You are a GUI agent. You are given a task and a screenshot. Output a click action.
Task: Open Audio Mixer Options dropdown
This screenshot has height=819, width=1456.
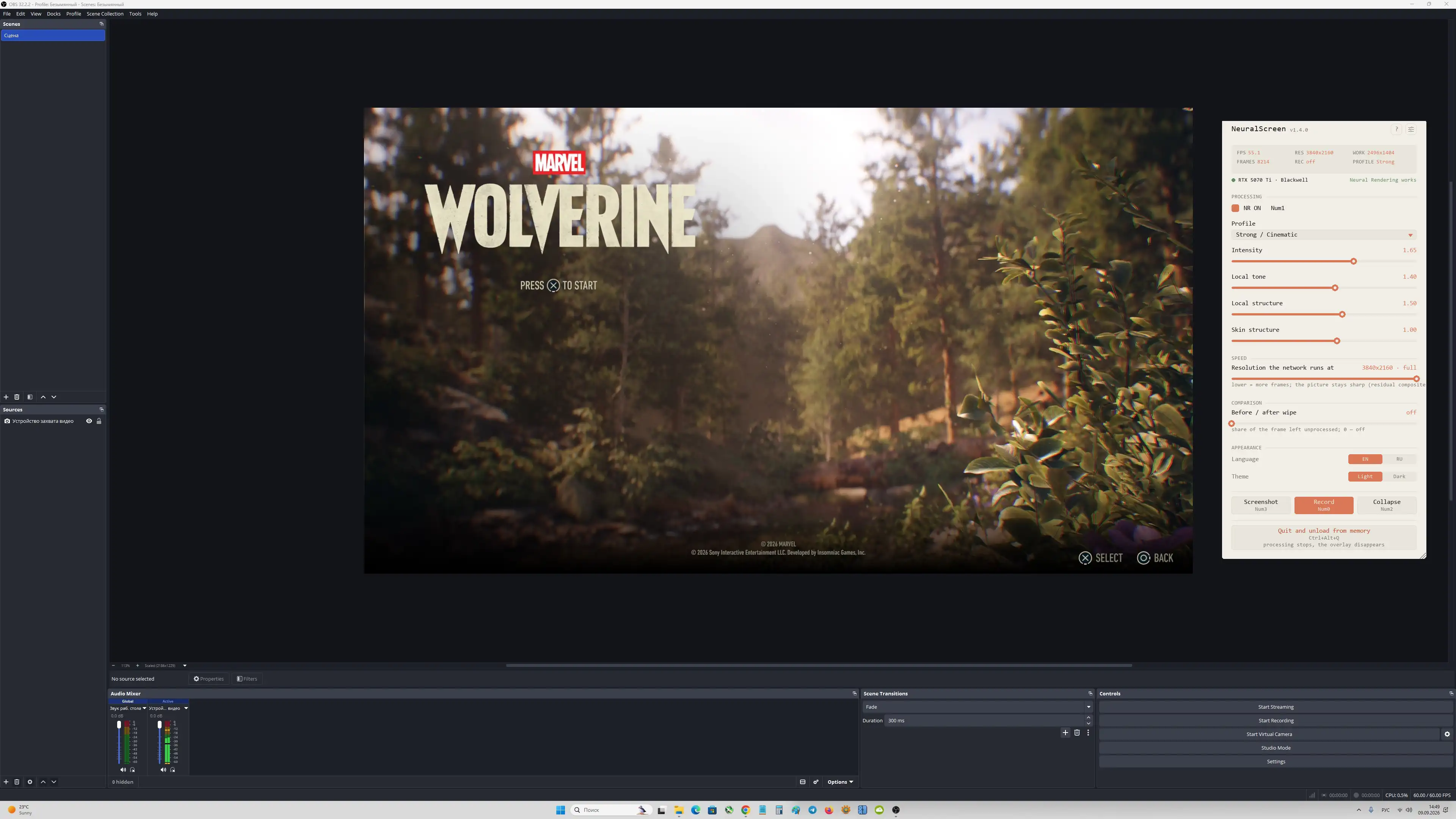tap(840, 782)
